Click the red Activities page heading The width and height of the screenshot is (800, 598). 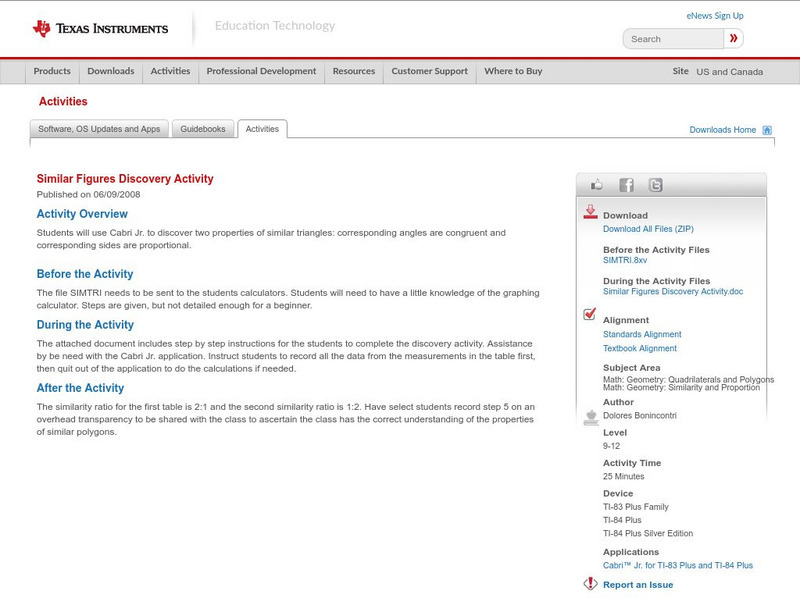[63, 102]
